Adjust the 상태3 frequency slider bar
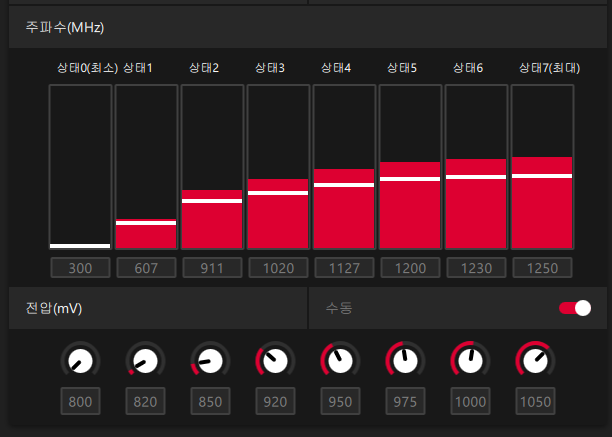Viewport: 612px width, 437px height. click(x=278, y=167)
